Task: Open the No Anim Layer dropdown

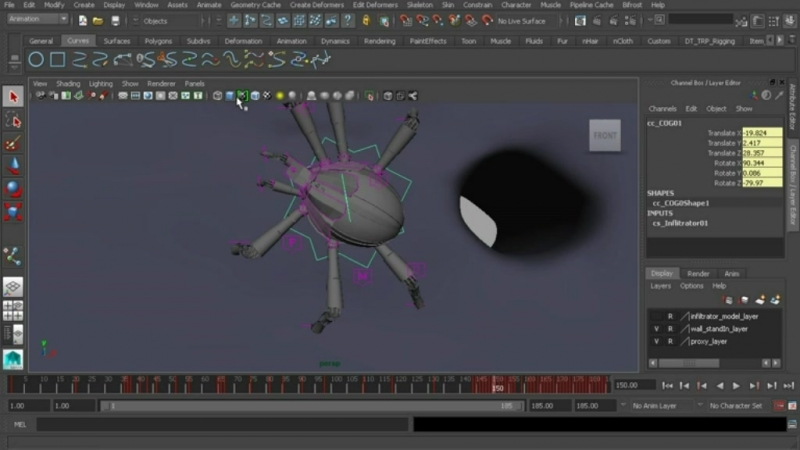Action: pyautogui.click(x=662, y=406)
